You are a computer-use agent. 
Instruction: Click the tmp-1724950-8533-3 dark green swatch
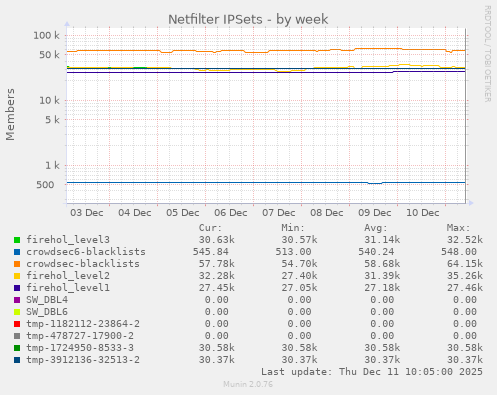[17, 348]
